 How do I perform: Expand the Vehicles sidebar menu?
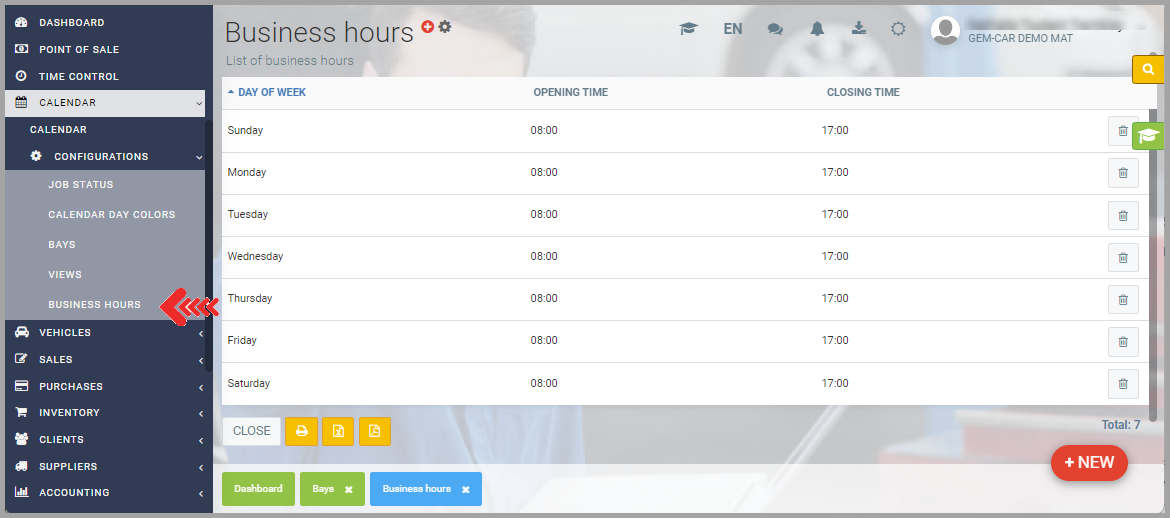pyautogui.click(x=105, y=332)
